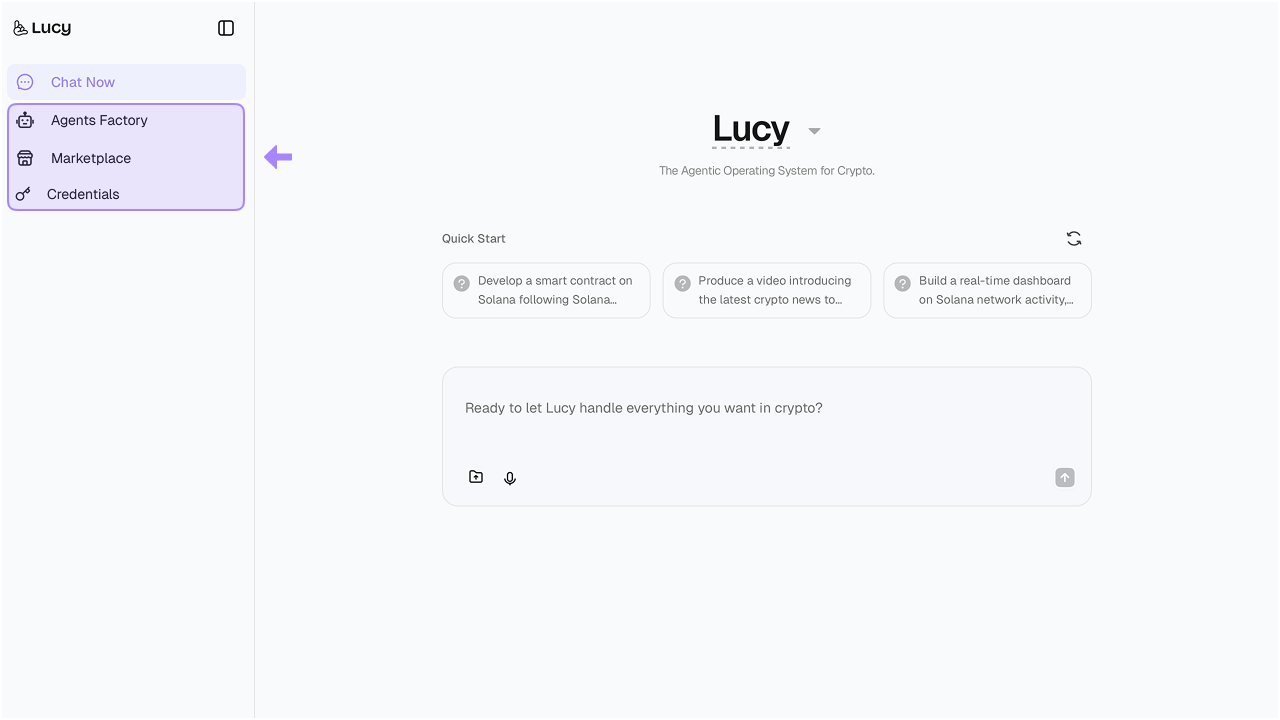The height and width of the screenshot is (720, 1280).
Task: Collapse the sidebar panel toggle icon
Action: (x=226, y=28)
